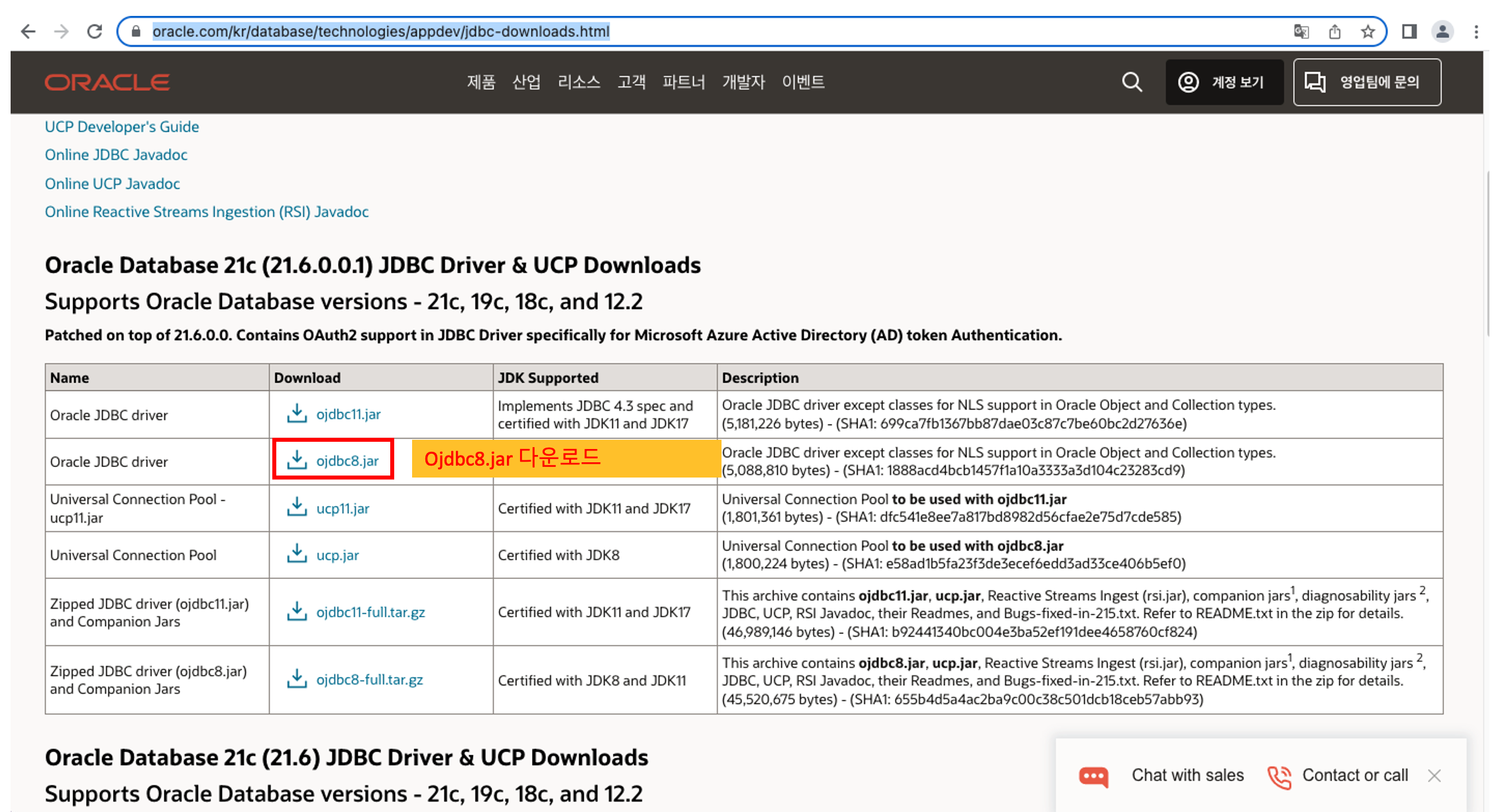Click the URL address bar field
This screenshot has width=1504, height=812.
tap(752, 31)
